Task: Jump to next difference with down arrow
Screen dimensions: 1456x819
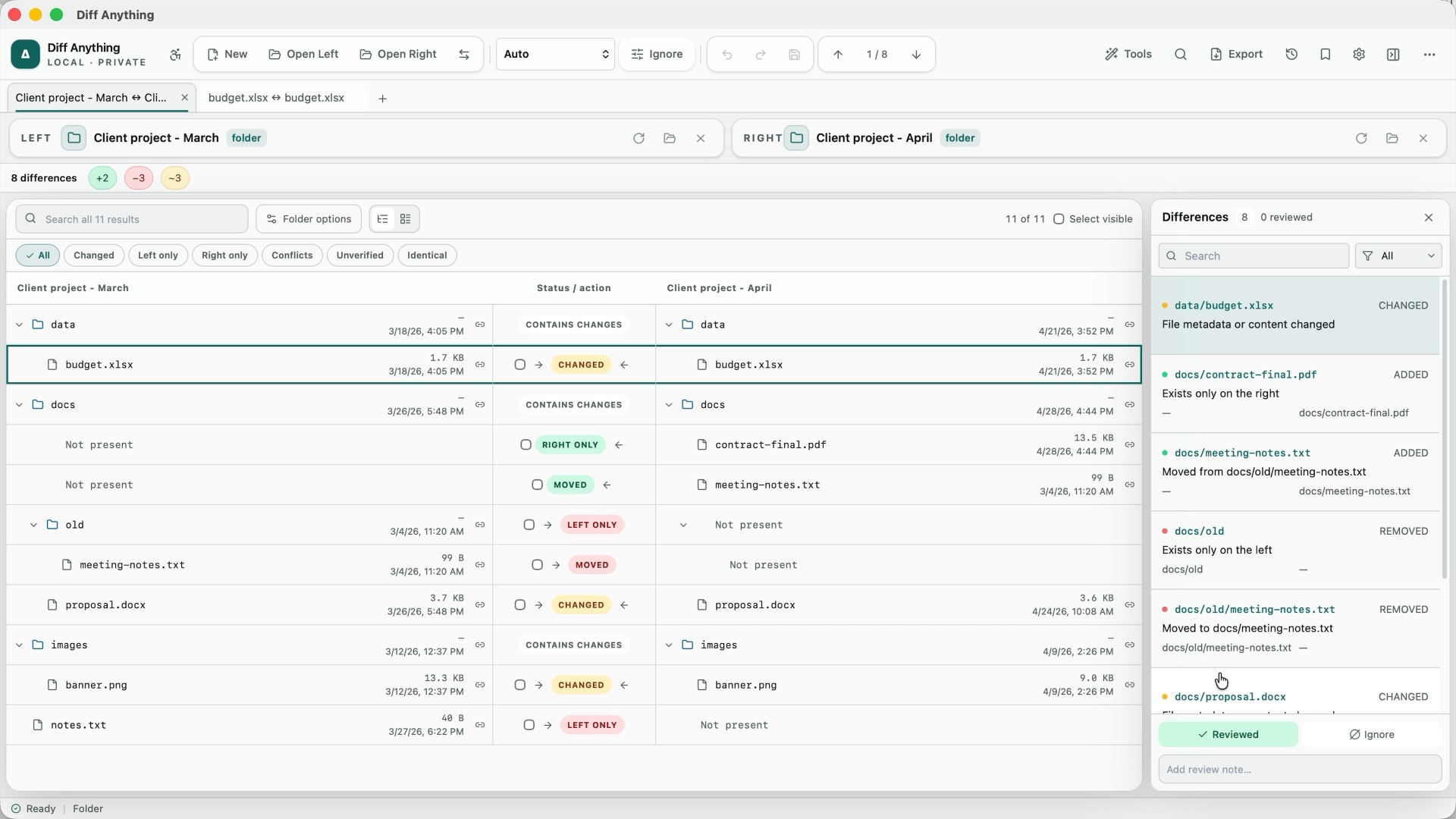Action: coord(916,55)
